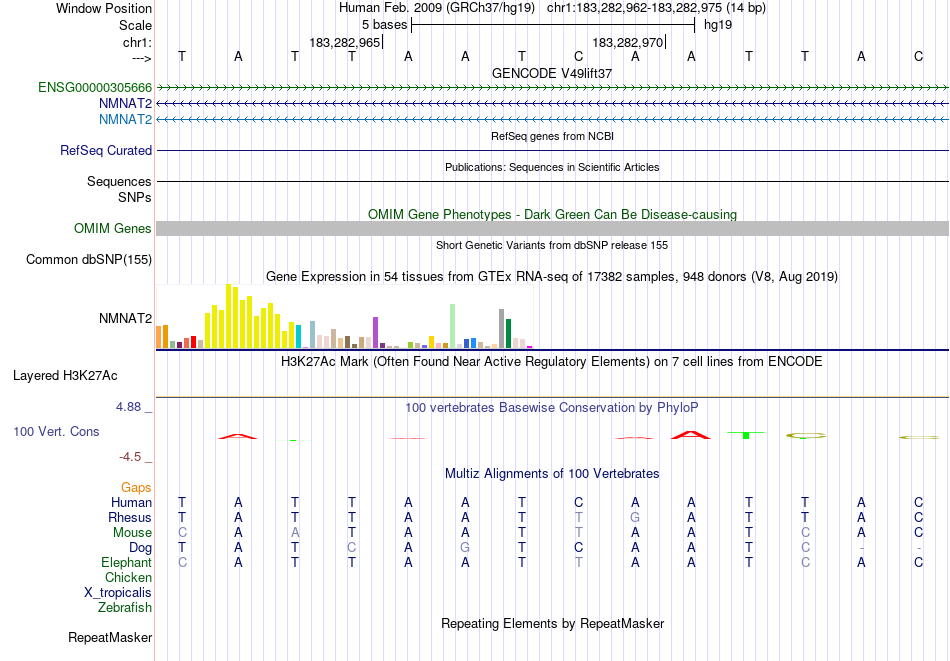
Task: Select the Chicken species row label
Action: pyautogui.click(x=128, y=577)
